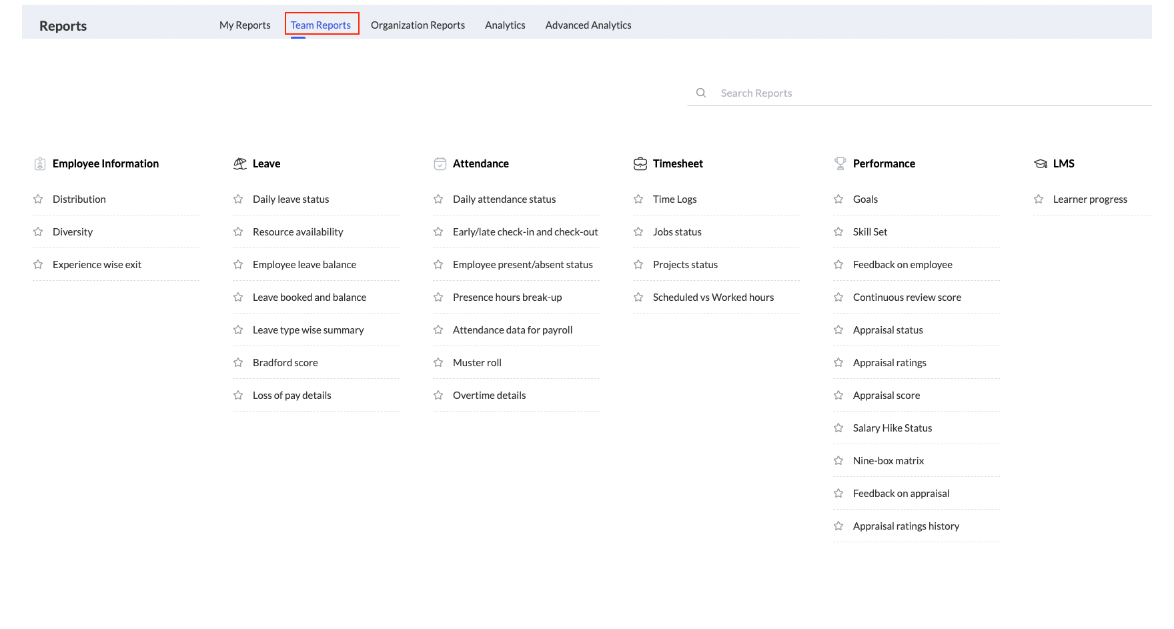The height and width of the screenshot is (629, 1174).
Task: Toggle favorite star for Muster roll
Action: click(438, 362)
